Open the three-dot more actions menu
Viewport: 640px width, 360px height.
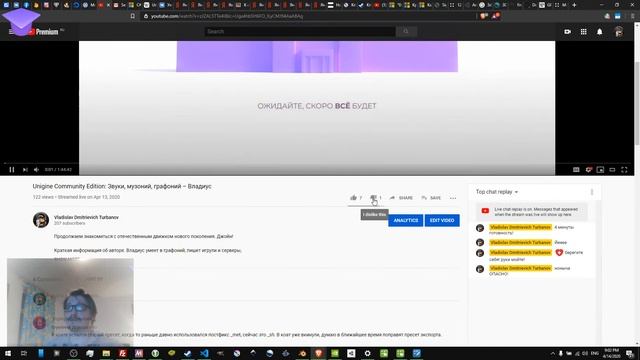(453, 198)
